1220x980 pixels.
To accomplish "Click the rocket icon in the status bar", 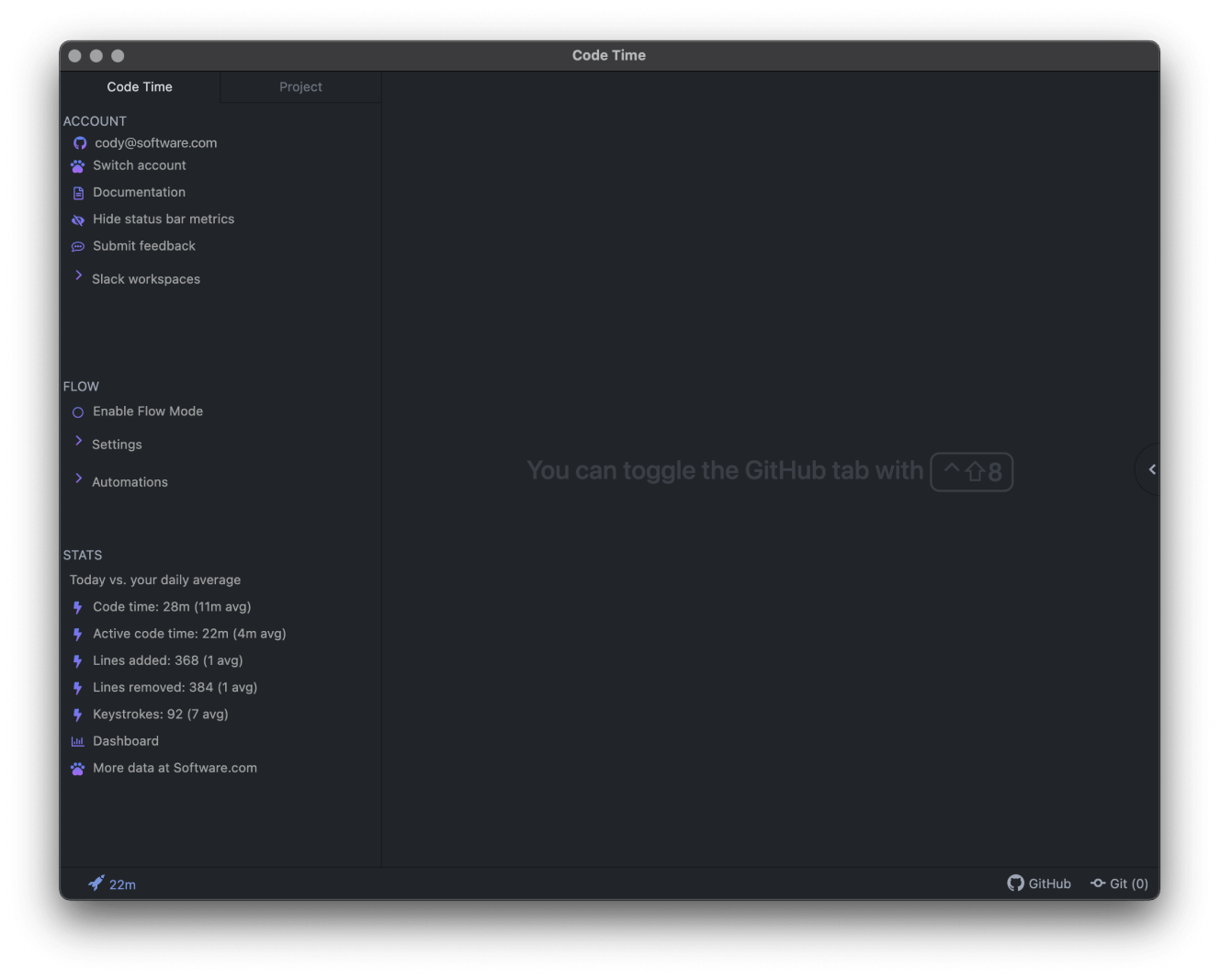I will 96,883.
